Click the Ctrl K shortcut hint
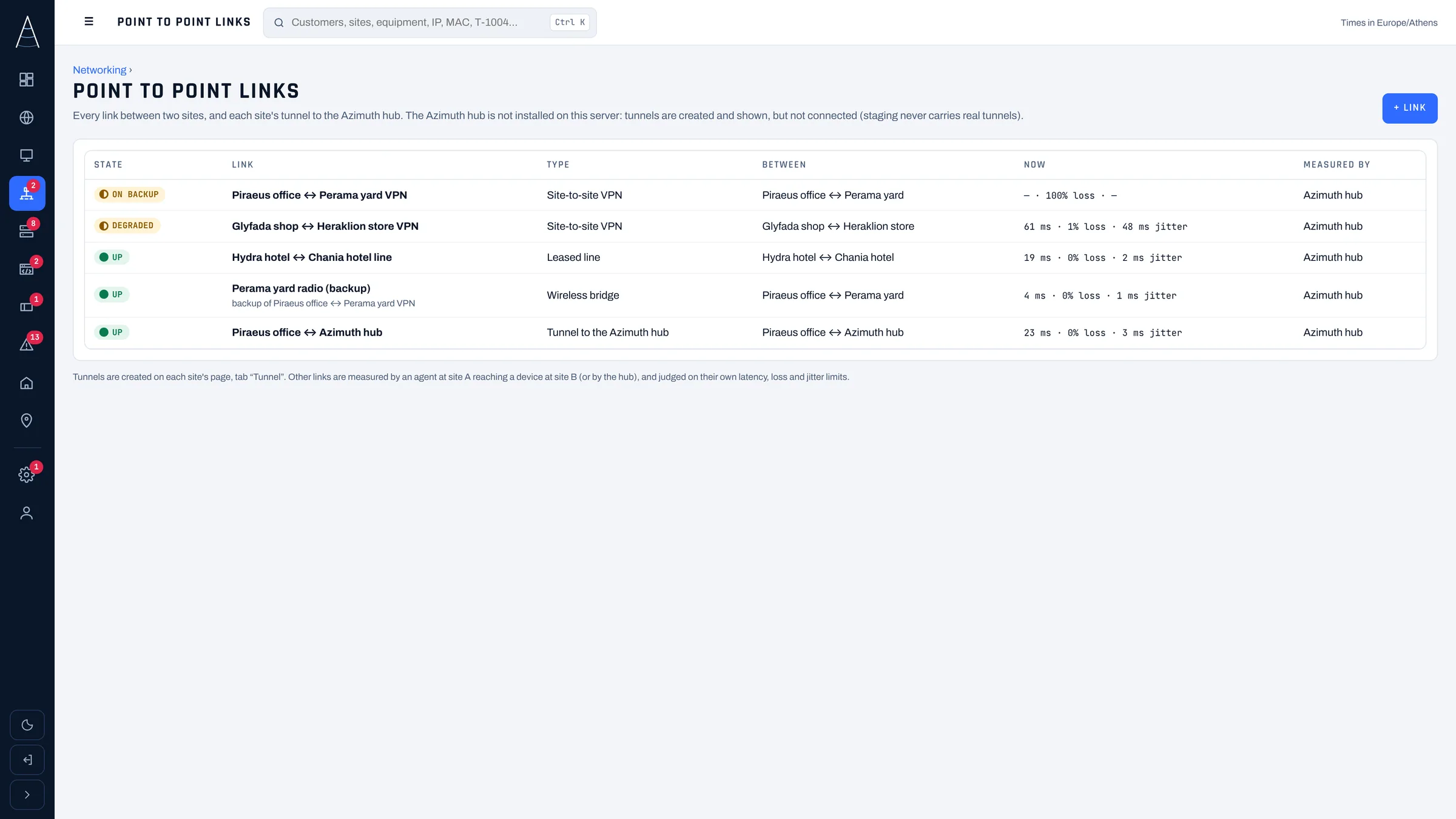The image size is (1456, 819). pyautogui.click(x=570, y=22)
